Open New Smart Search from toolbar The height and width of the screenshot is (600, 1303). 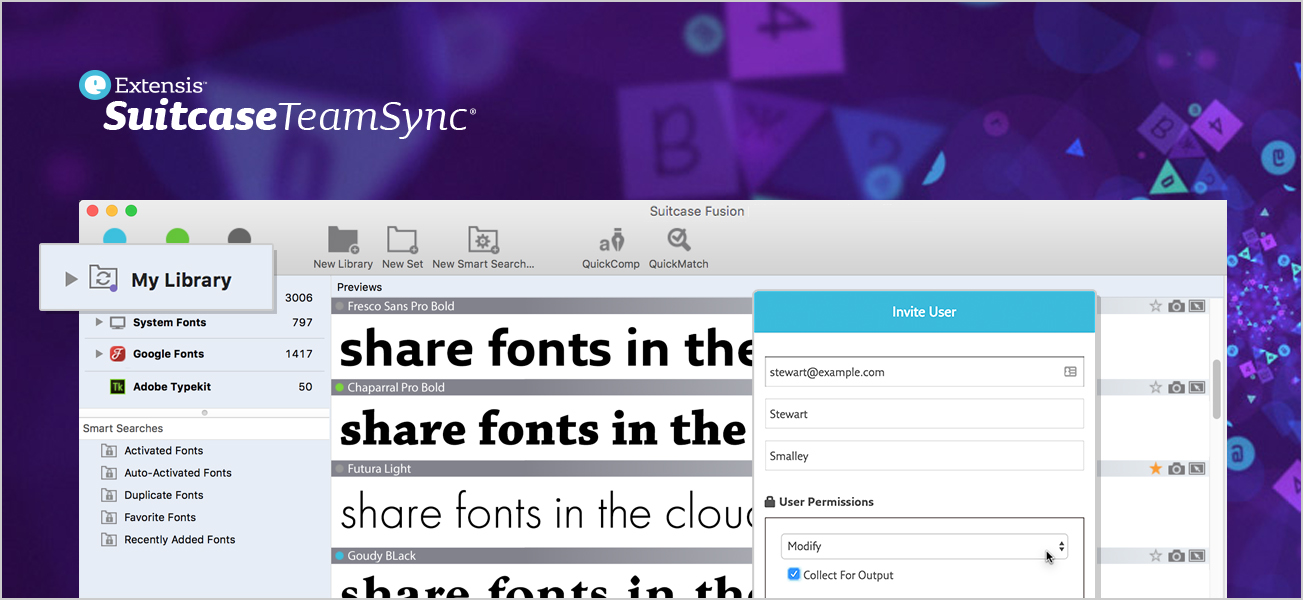(483, 241)
